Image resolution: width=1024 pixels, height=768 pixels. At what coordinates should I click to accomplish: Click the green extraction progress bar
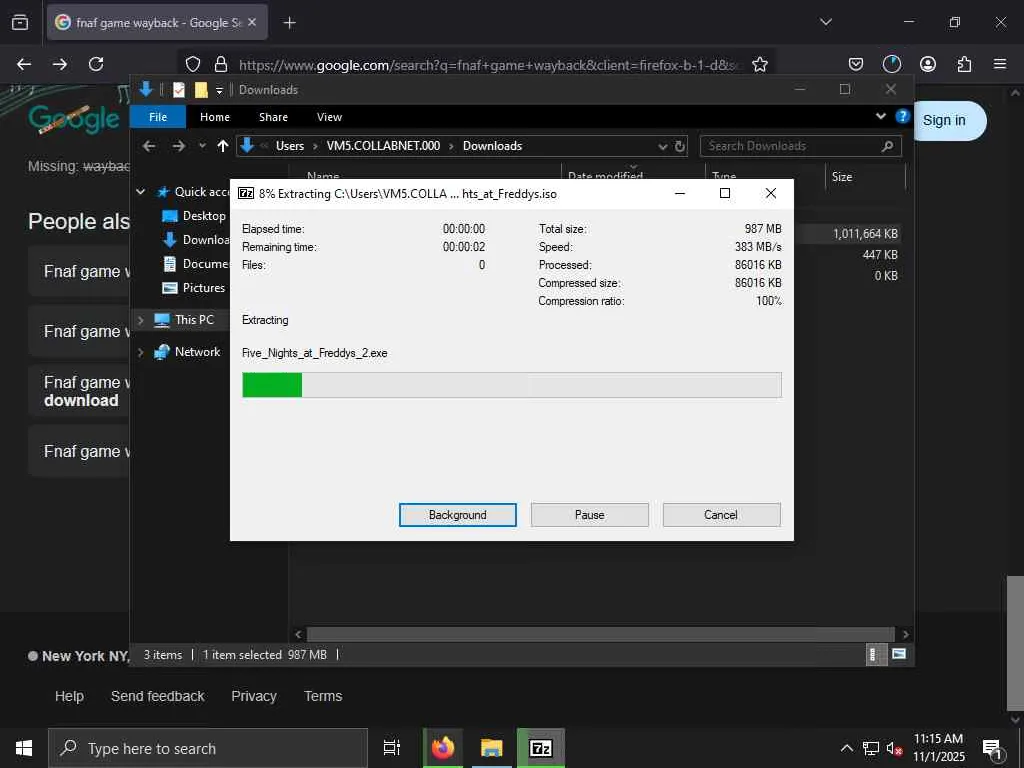(511, 385)
